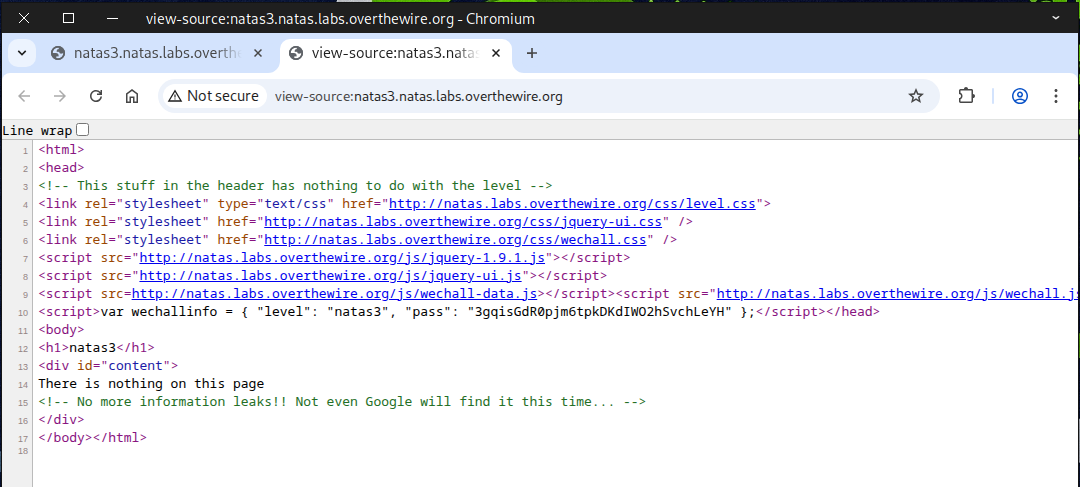Image resolution: width=1080 pixels, height=487 pixels.
Task: Reload the page with the refresh icon
Action: [x=96, y=96]
